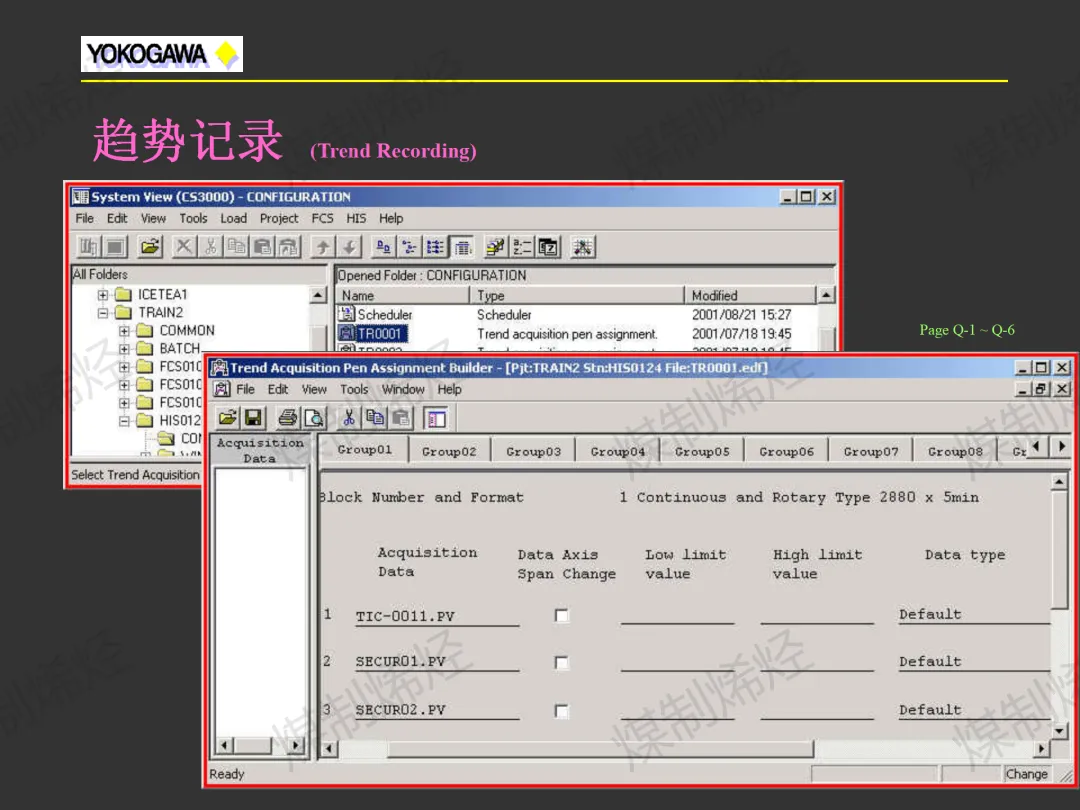
Task: Expand the COMMON folder node
Action: (x=124, y=331)
